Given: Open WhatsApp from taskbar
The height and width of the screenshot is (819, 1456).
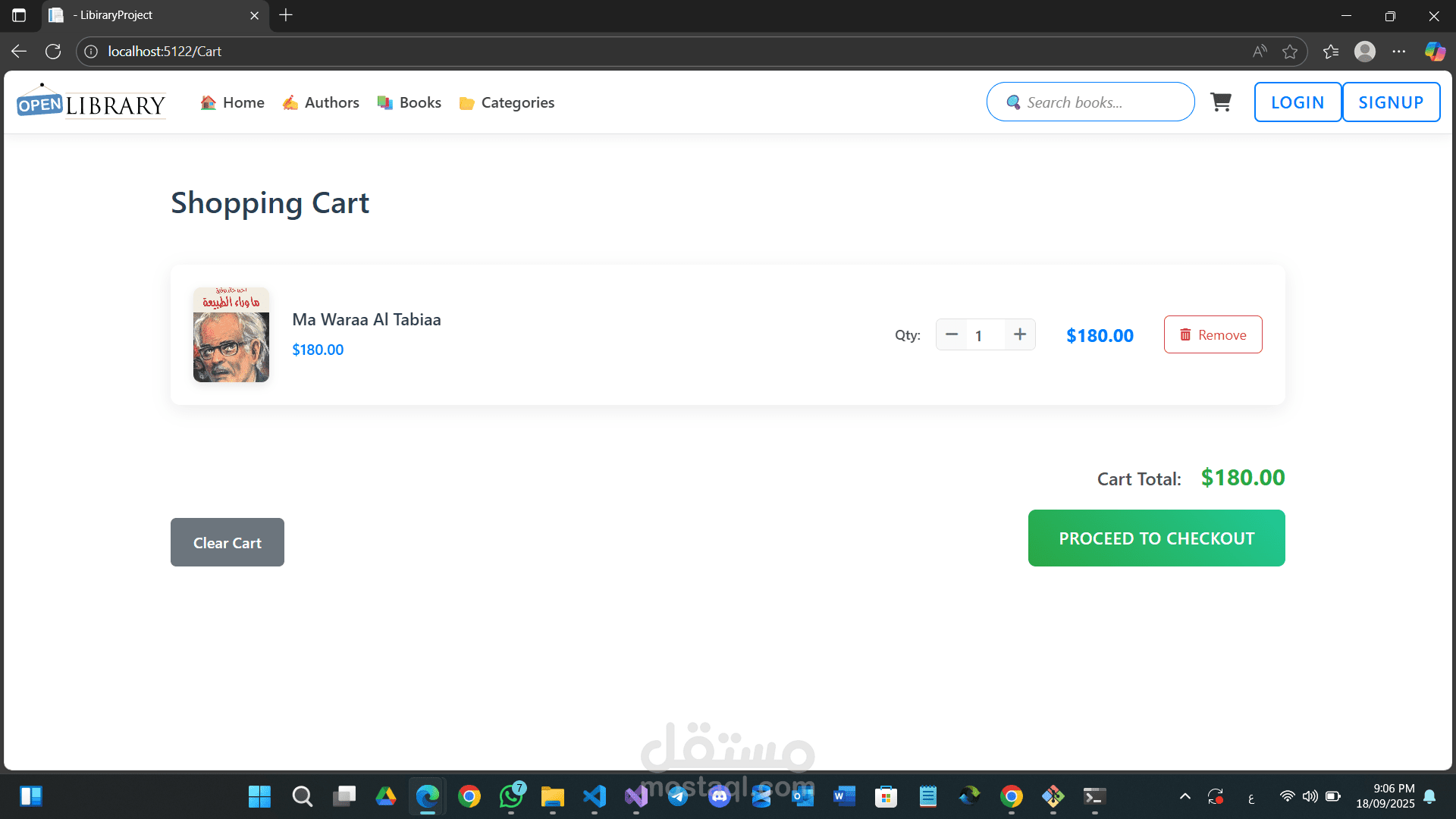Looking at the screenshot, I should 512,796.
